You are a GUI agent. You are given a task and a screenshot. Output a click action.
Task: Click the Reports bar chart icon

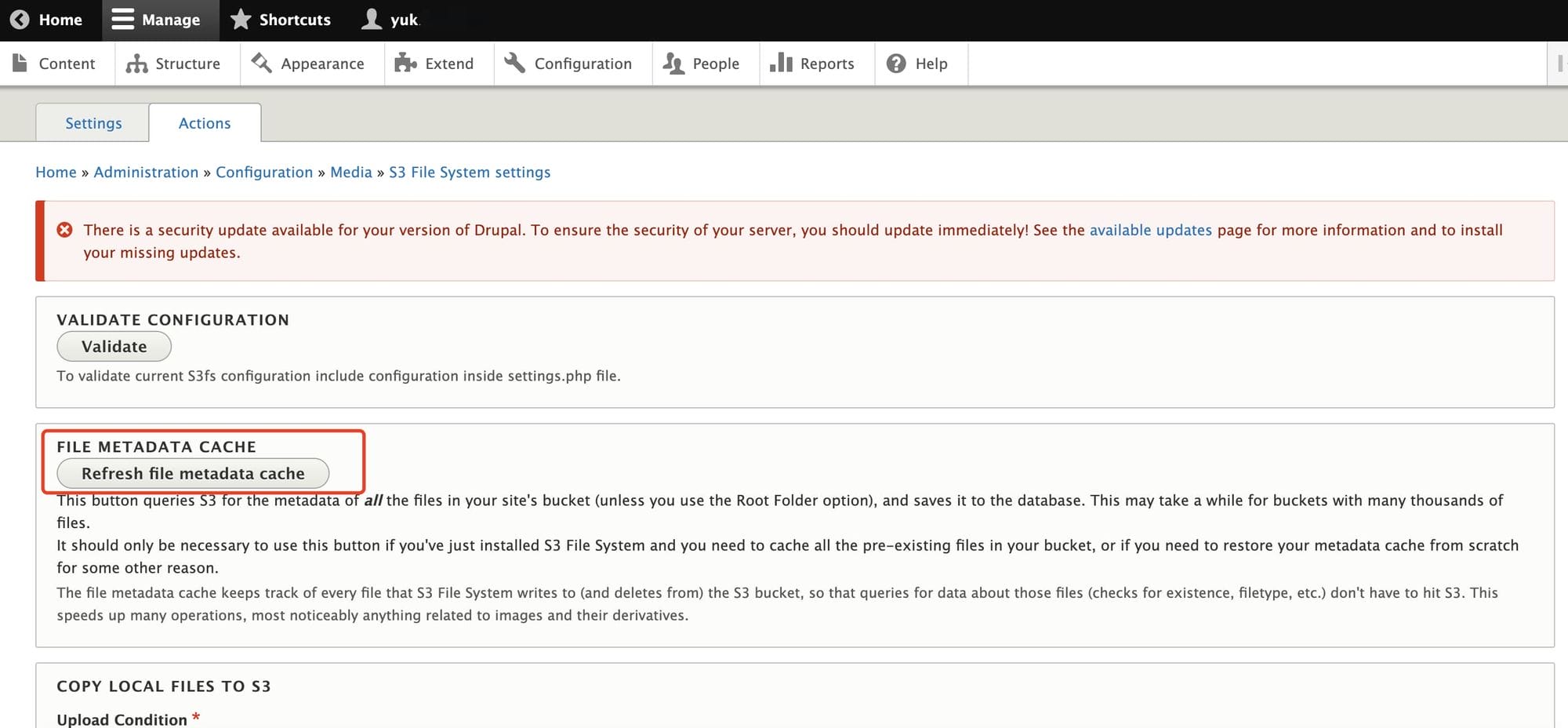(781, 63)
